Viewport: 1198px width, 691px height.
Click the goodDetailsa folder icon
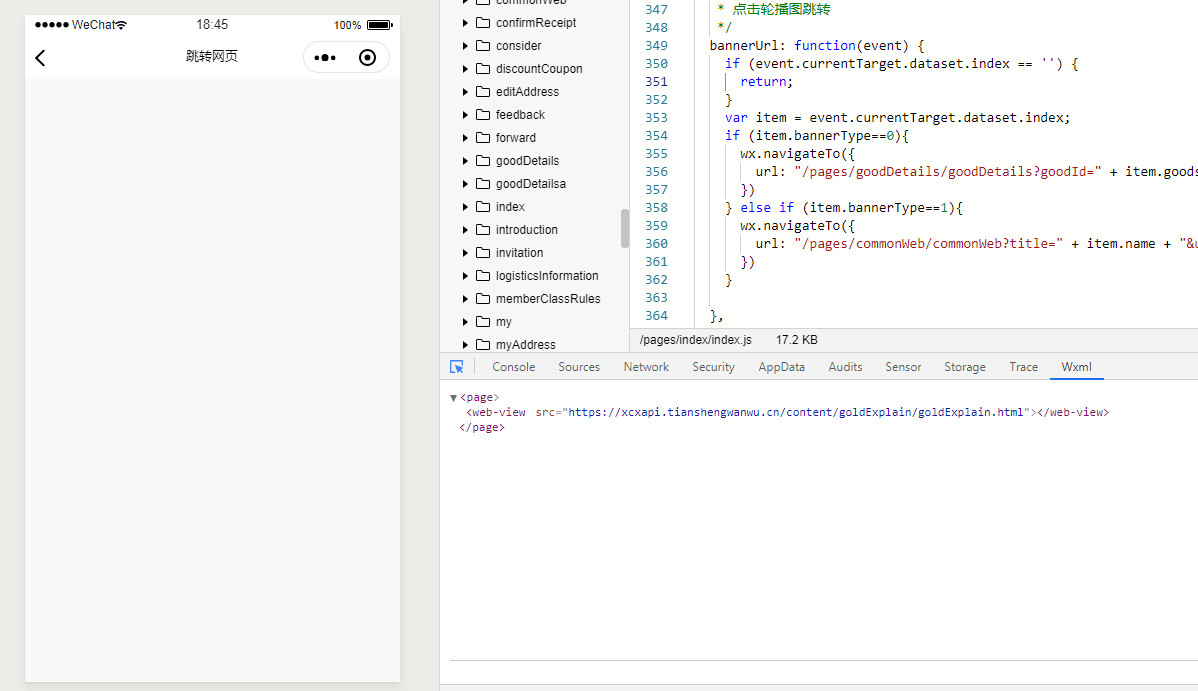(x=483, y=183)
